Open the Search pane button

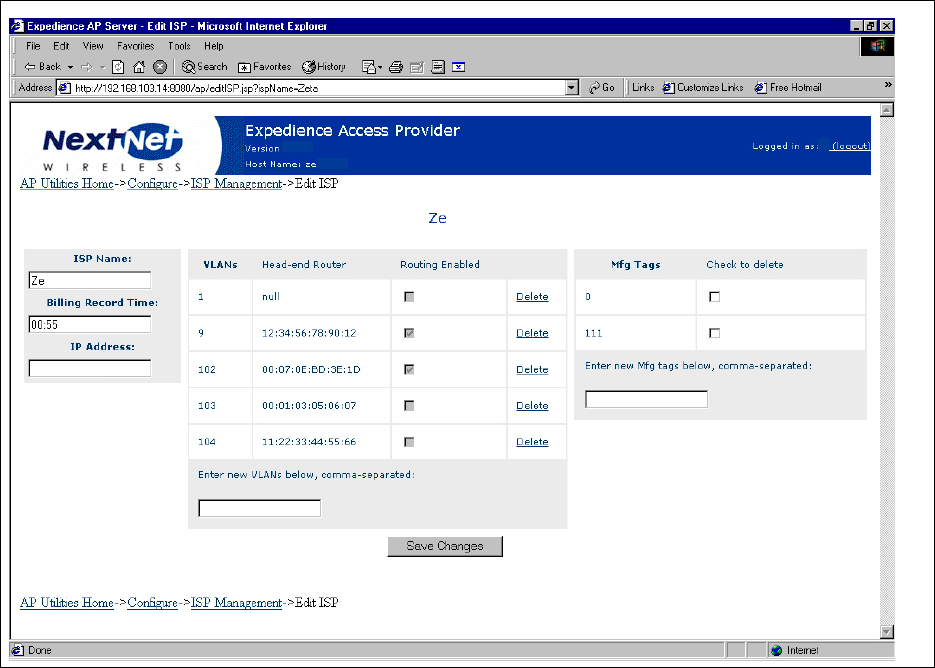[205, 67]
